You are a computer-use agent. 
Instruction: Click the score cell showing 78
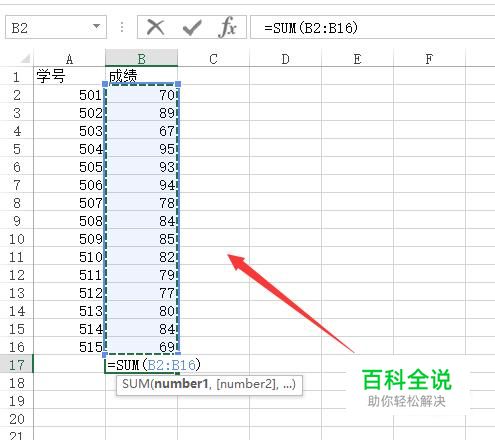(141, 203)
